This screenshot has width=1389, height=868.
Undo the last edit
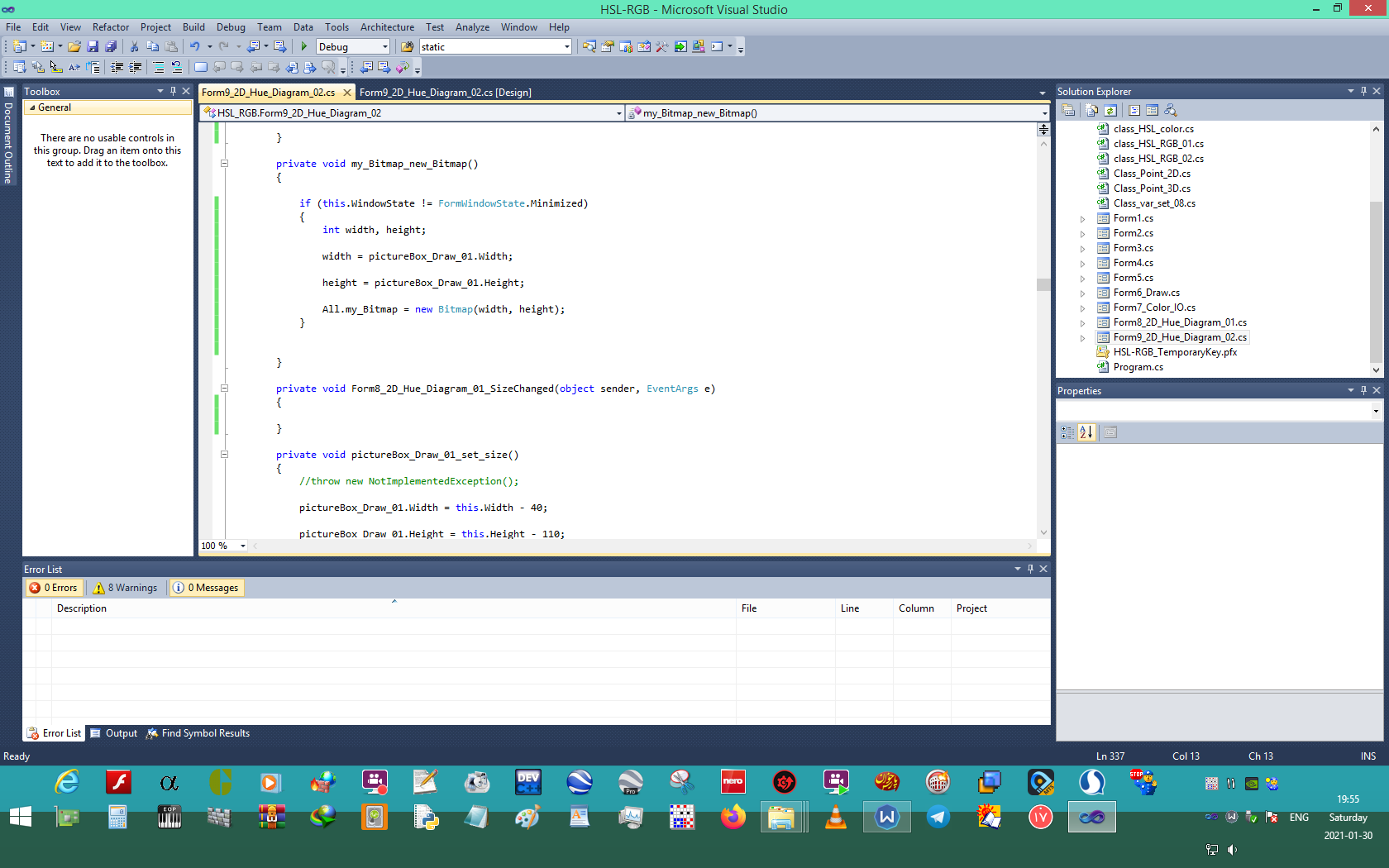tap(194, 46)
